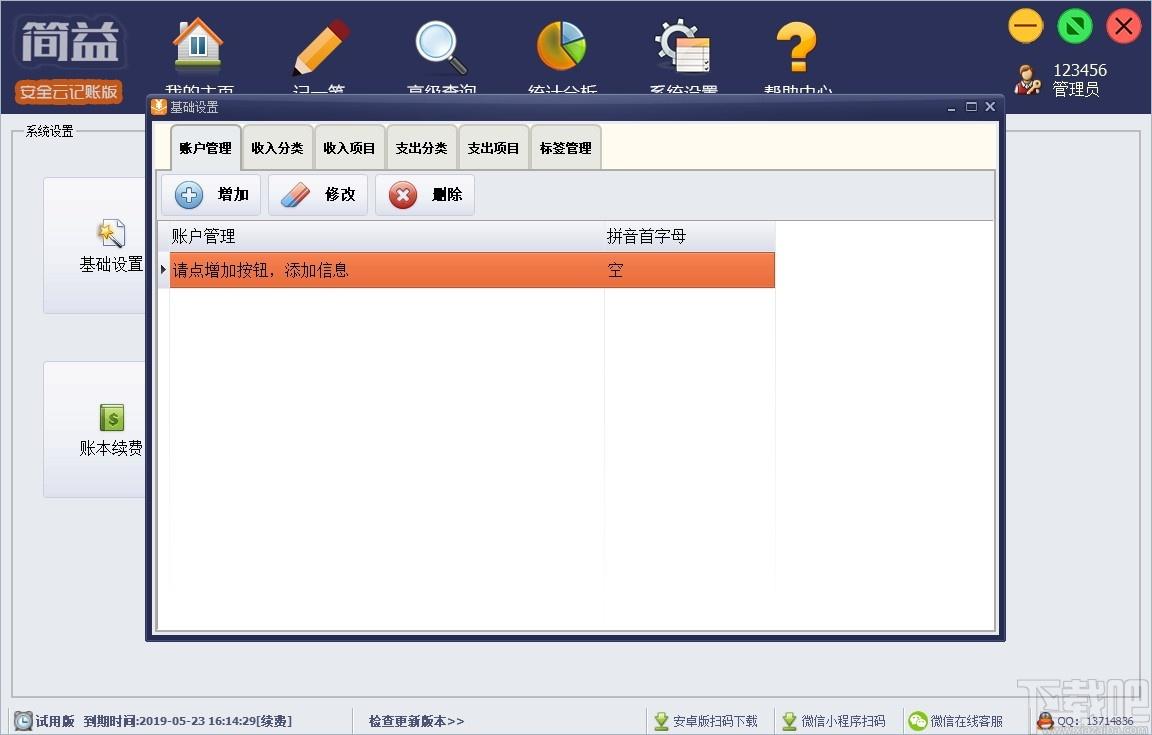
Task: Click the 简益 logo
Action: tap(70, 41)
